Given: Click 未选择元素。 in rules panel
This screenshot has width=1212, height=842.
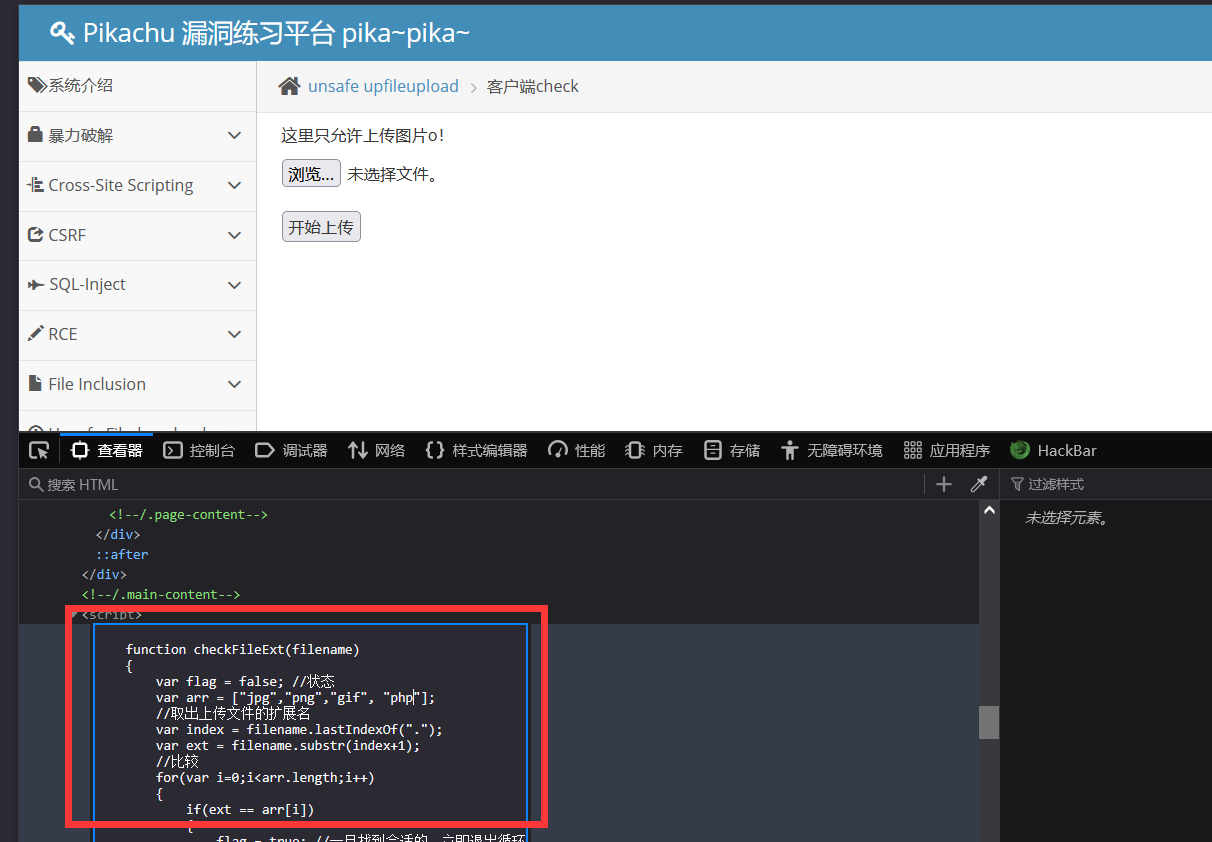Looking at the screenshot, I should tap(1068, 518).
